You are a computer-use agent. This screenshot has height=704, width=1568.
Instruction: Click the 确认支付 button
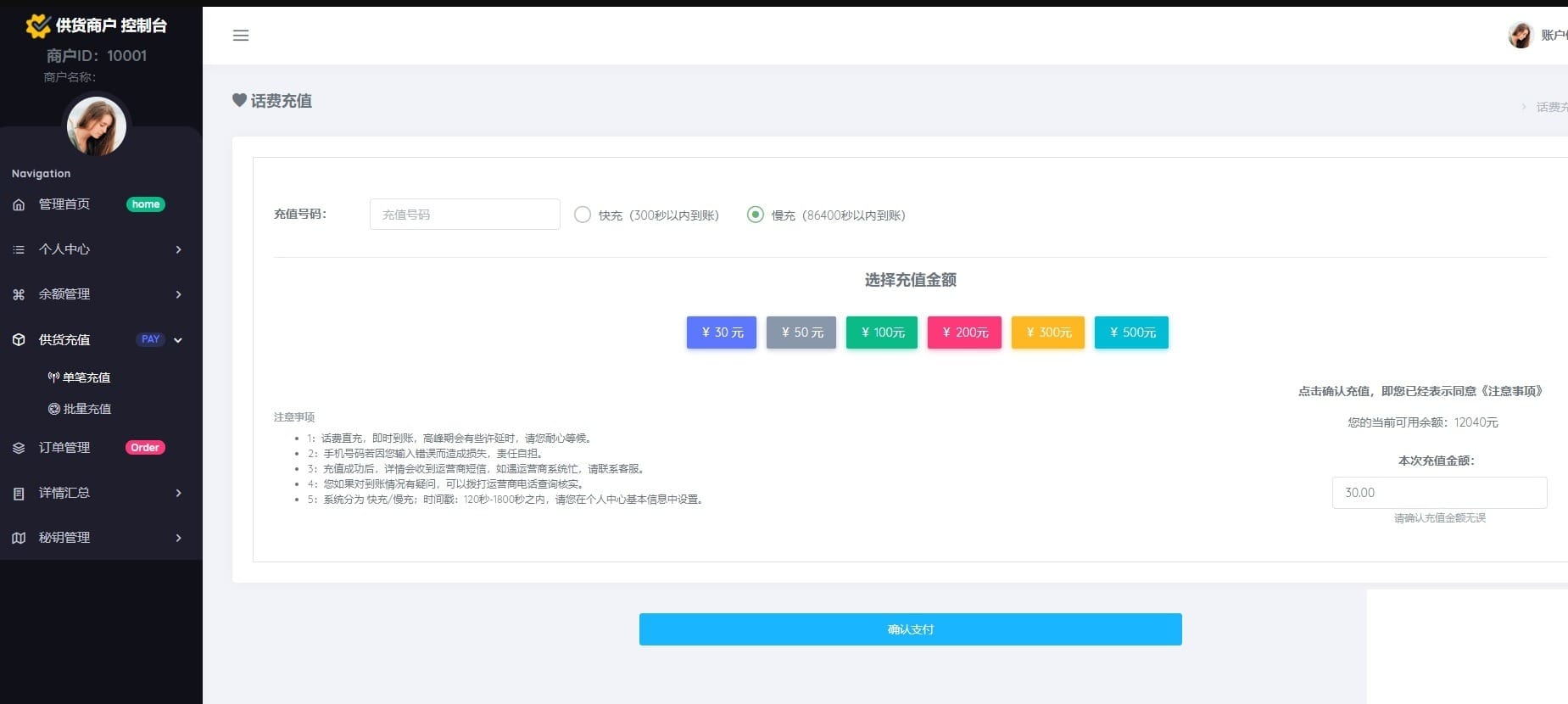pos(911,629)
